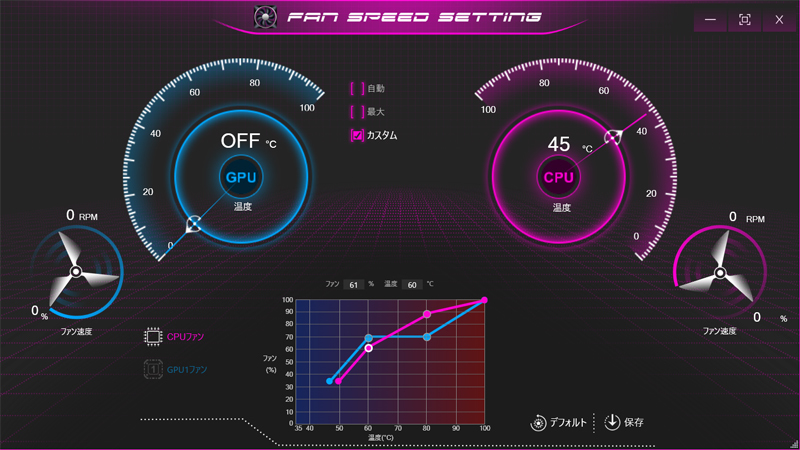Image resolution: width=800 pixels, height=450 pixels.
Task: Click the デフォルト button text
Action: 568,422
